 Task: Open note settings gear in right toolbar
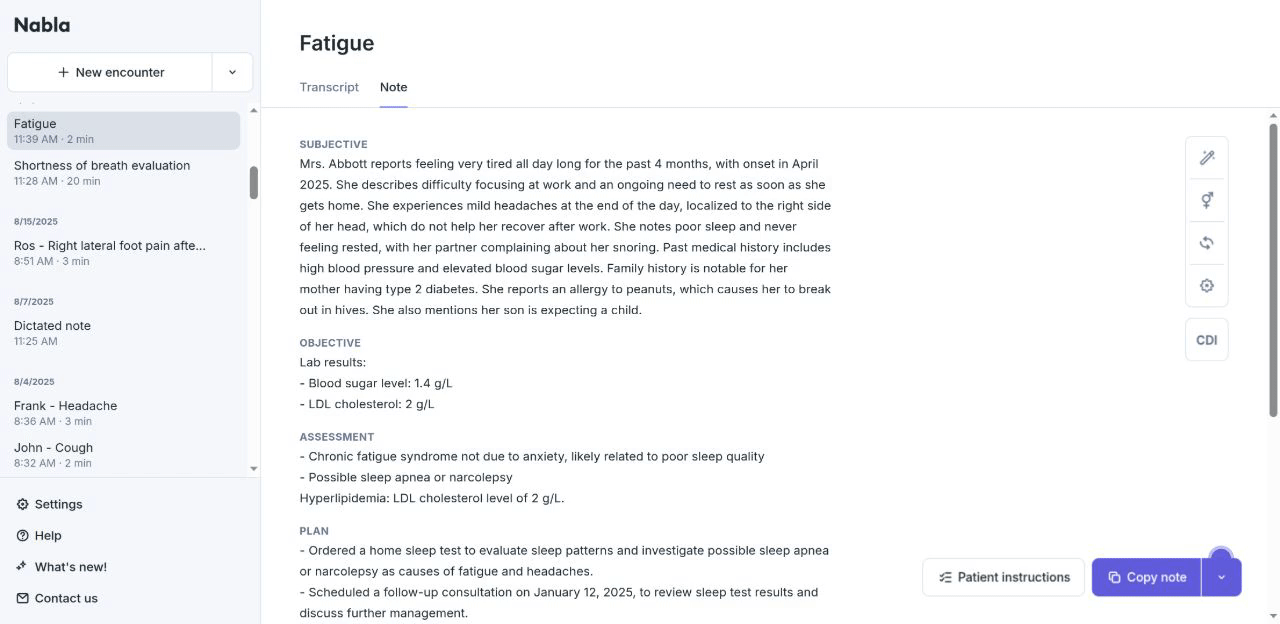(1207, 286)
